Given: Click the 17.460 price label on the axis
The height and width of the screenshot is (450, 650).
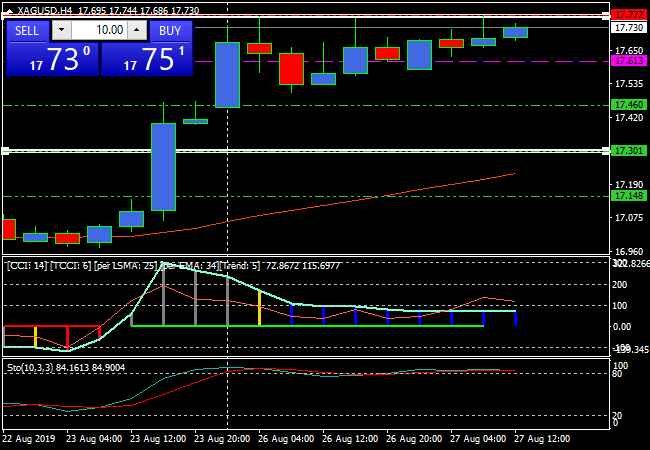Looking at the screenshot, I should pos(629,105).
